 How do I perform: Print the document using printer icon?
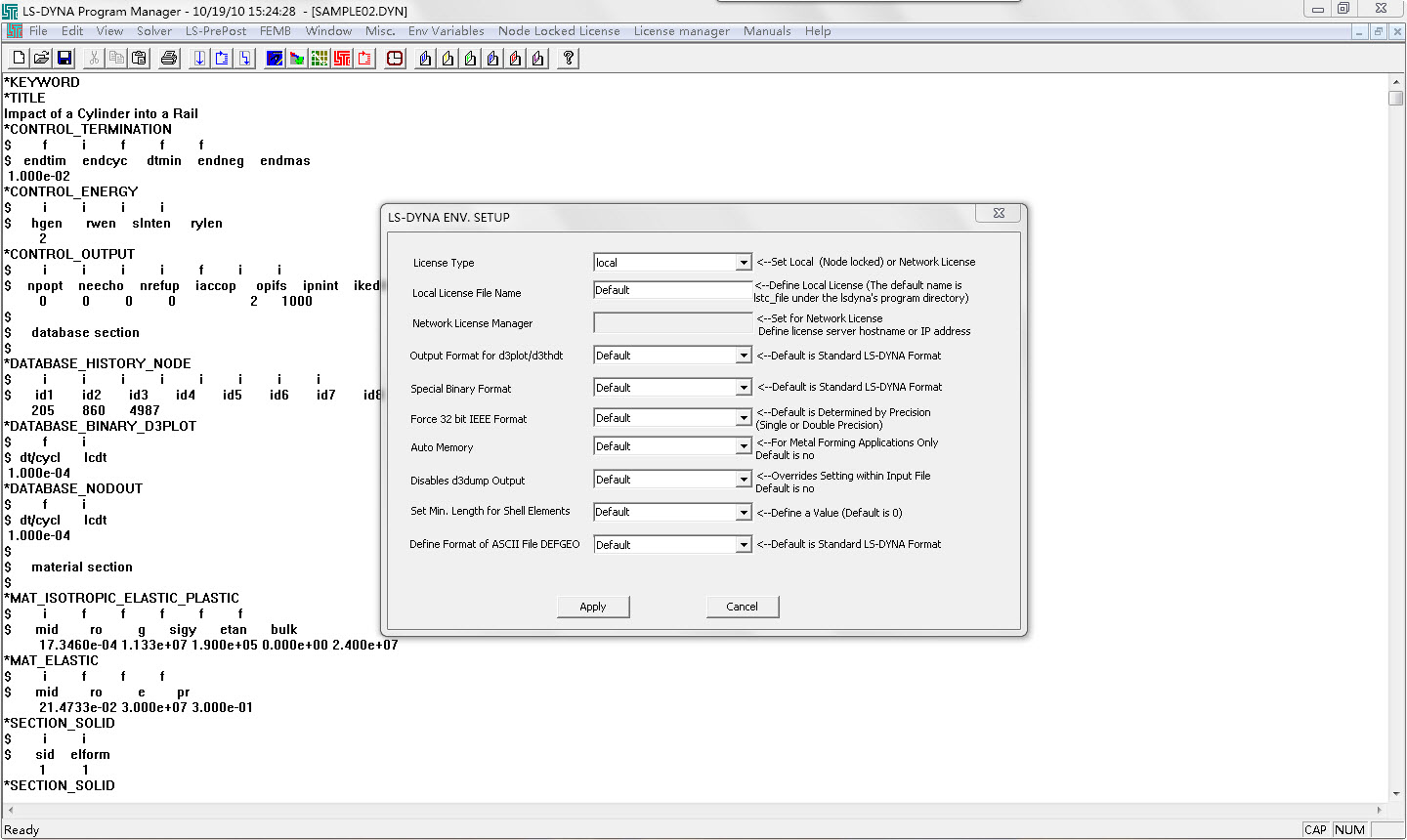click(169, 59)
